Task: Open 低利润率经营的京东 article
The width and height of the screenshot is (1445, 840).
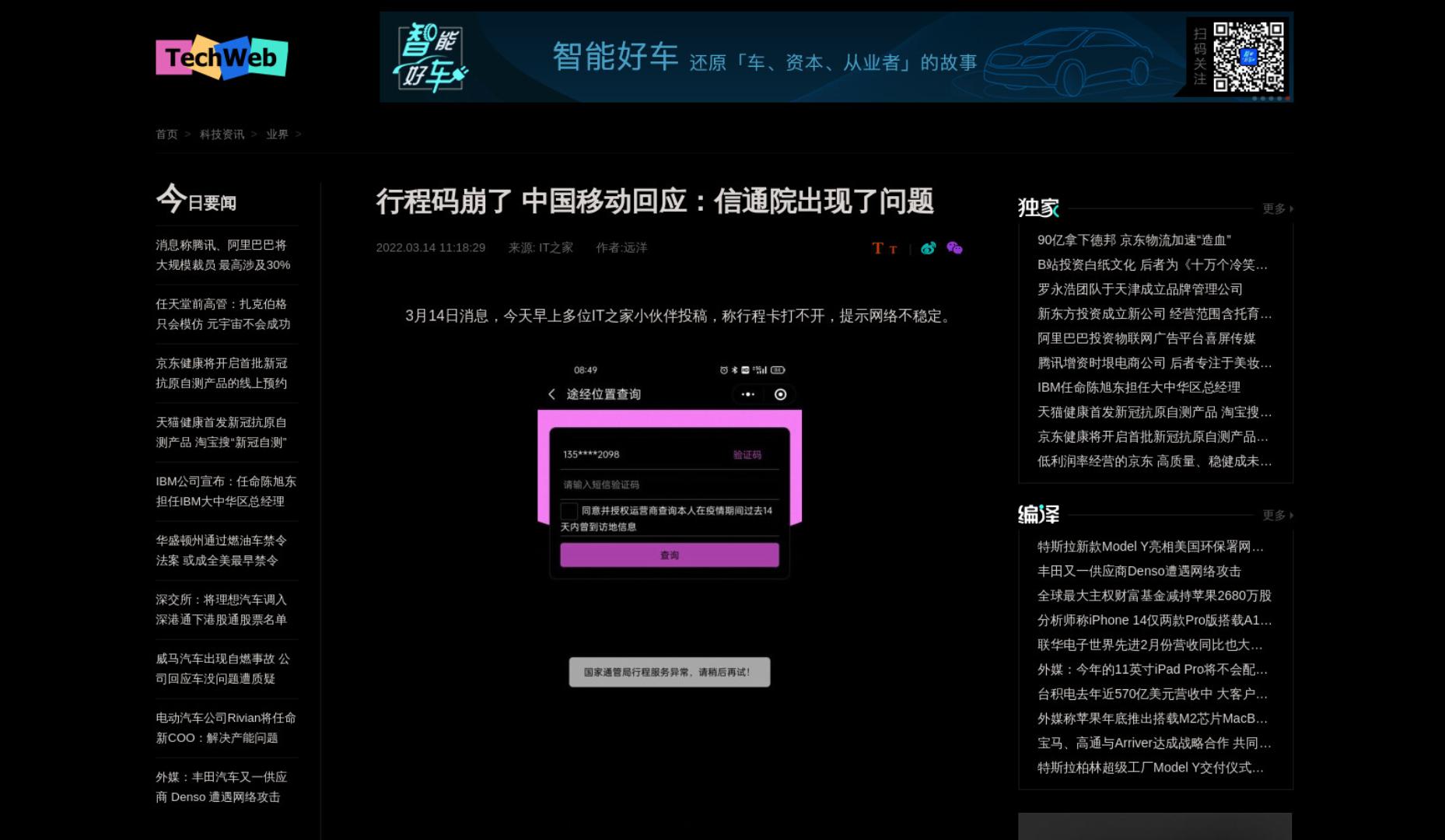Action: 1155,461
